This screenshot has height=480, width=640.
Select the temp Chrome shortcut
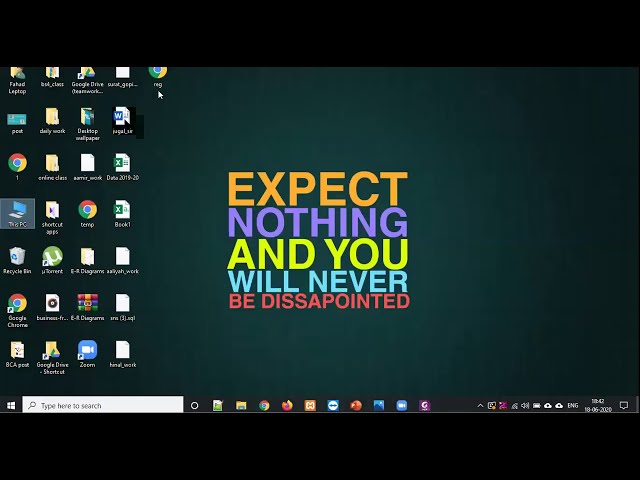[x=87, y=214]
